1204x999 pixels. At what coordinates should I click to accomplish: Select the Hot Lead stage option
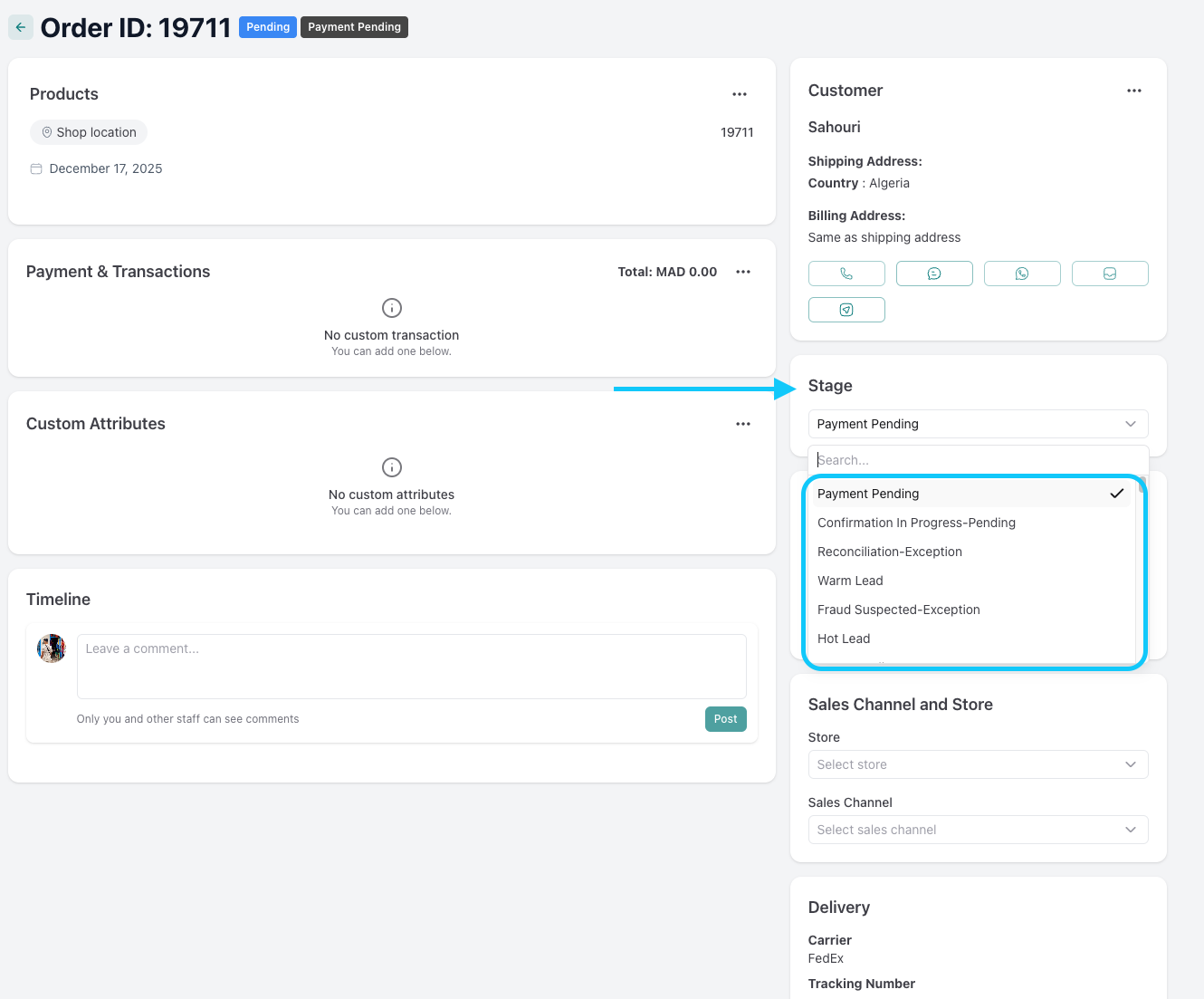844,639
